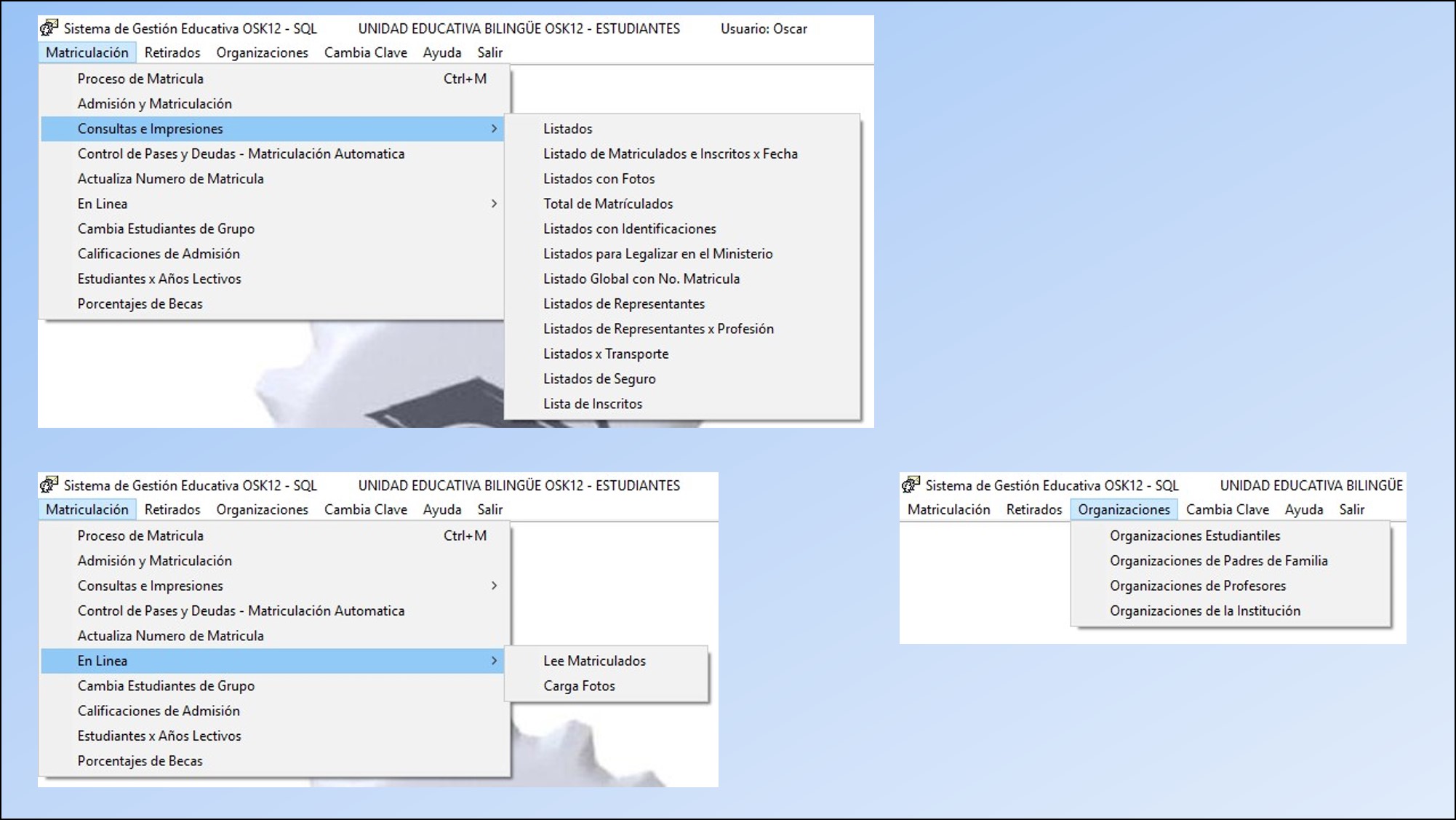This screenshot has height=820, width=1456.
Task: Click Lee Matriculados submenu item
Action: [x=594, y=661]
